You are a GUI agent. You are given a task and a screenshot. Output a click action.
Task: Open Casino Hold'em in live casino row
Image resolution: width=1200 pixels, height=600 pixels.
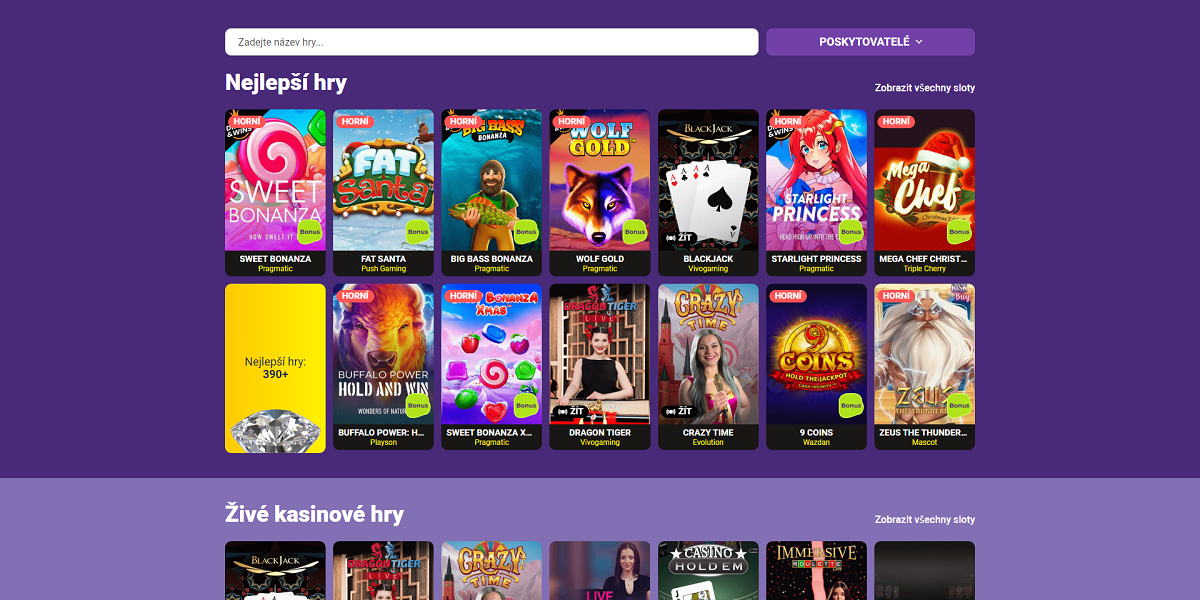pos(708,571)
